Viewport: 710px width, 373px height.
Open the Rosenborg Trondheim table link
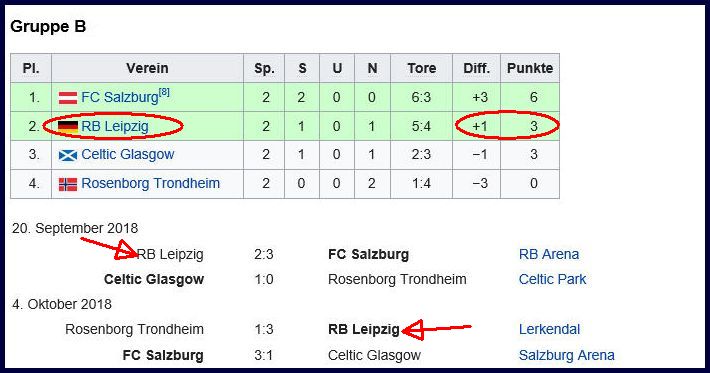pos(150,183)
